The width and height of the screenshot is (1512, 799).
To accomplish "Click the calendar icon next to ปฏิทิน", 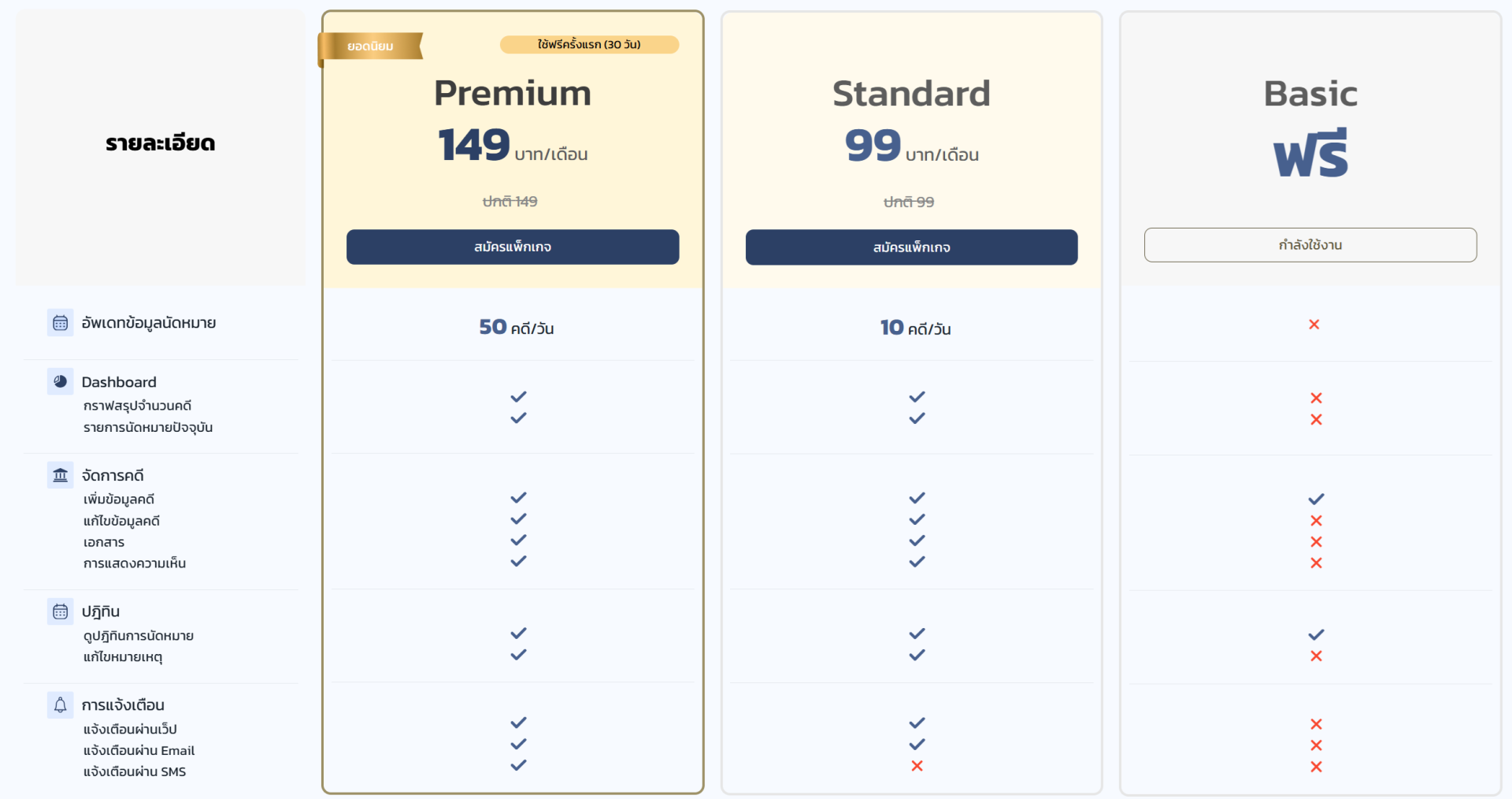I will (x=61, y=611).
